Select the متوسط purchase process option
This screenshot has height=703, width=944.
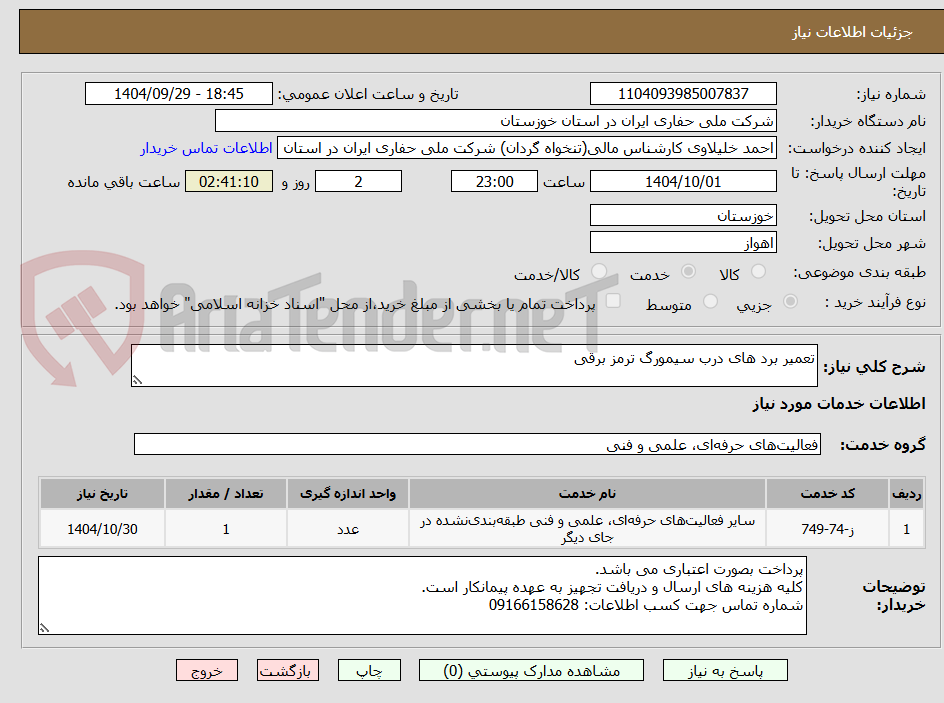[712, 301]
